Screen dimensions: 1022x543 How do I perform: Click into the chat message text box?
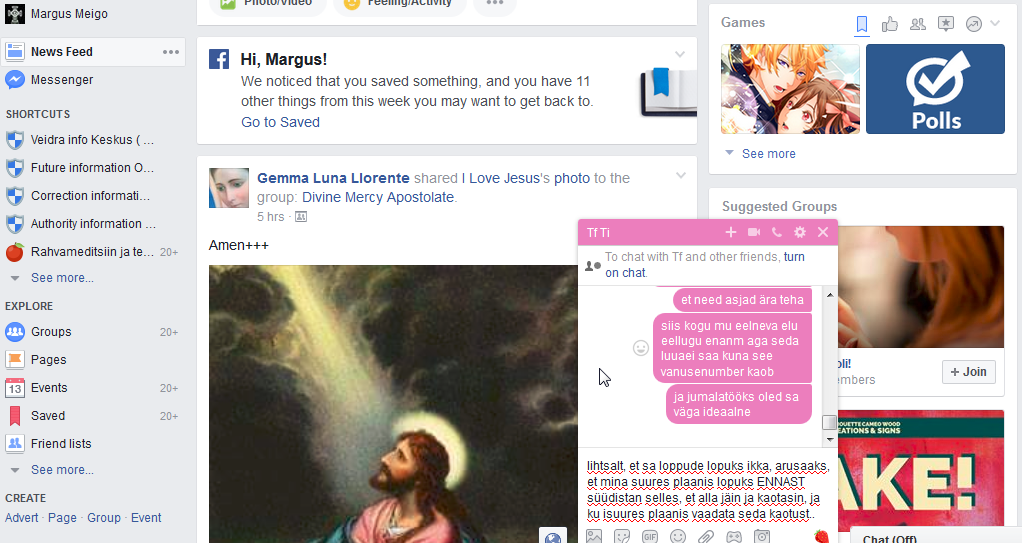click(x=707, y=490)
